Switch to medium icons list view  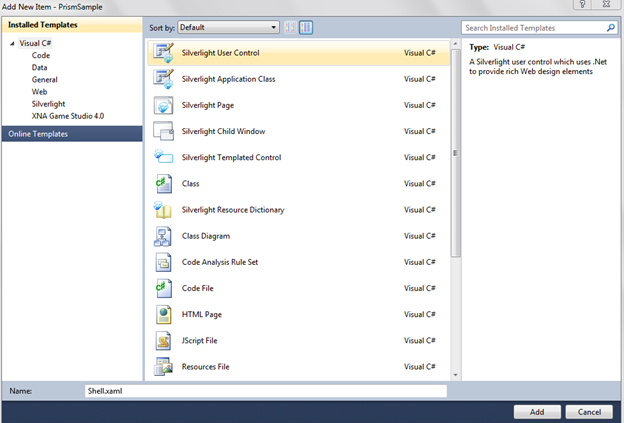[306, 27]
